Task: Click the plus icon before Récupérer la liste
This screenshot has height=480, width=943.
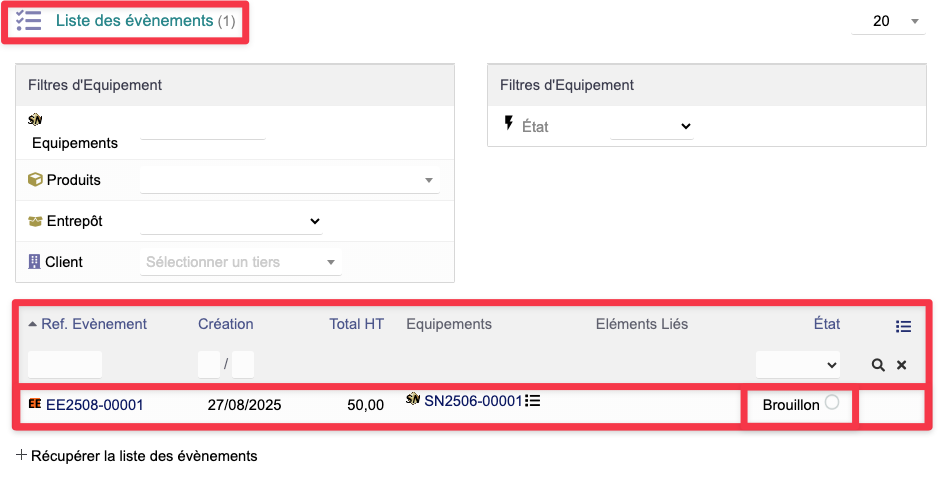Action: point(22,455)
